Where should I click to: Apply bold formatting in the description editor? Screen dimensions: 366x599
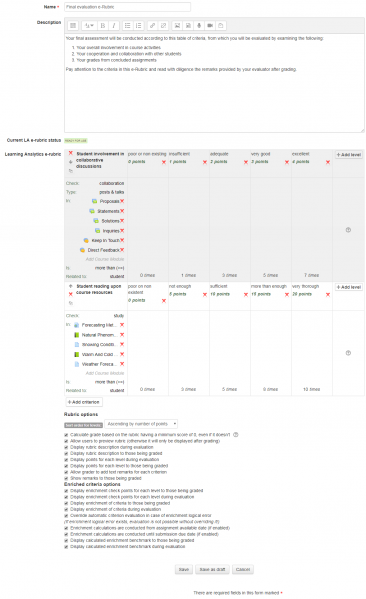pos(103,26)
